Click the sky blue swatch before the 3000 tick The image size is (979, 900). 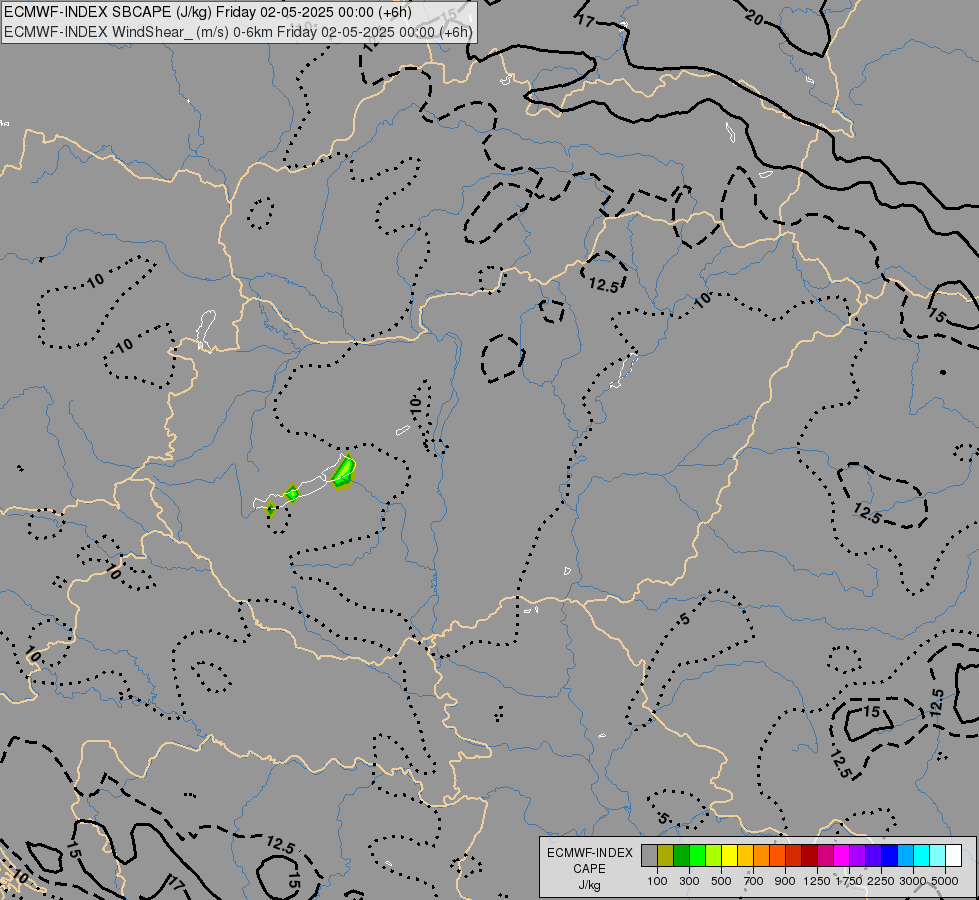906,856
